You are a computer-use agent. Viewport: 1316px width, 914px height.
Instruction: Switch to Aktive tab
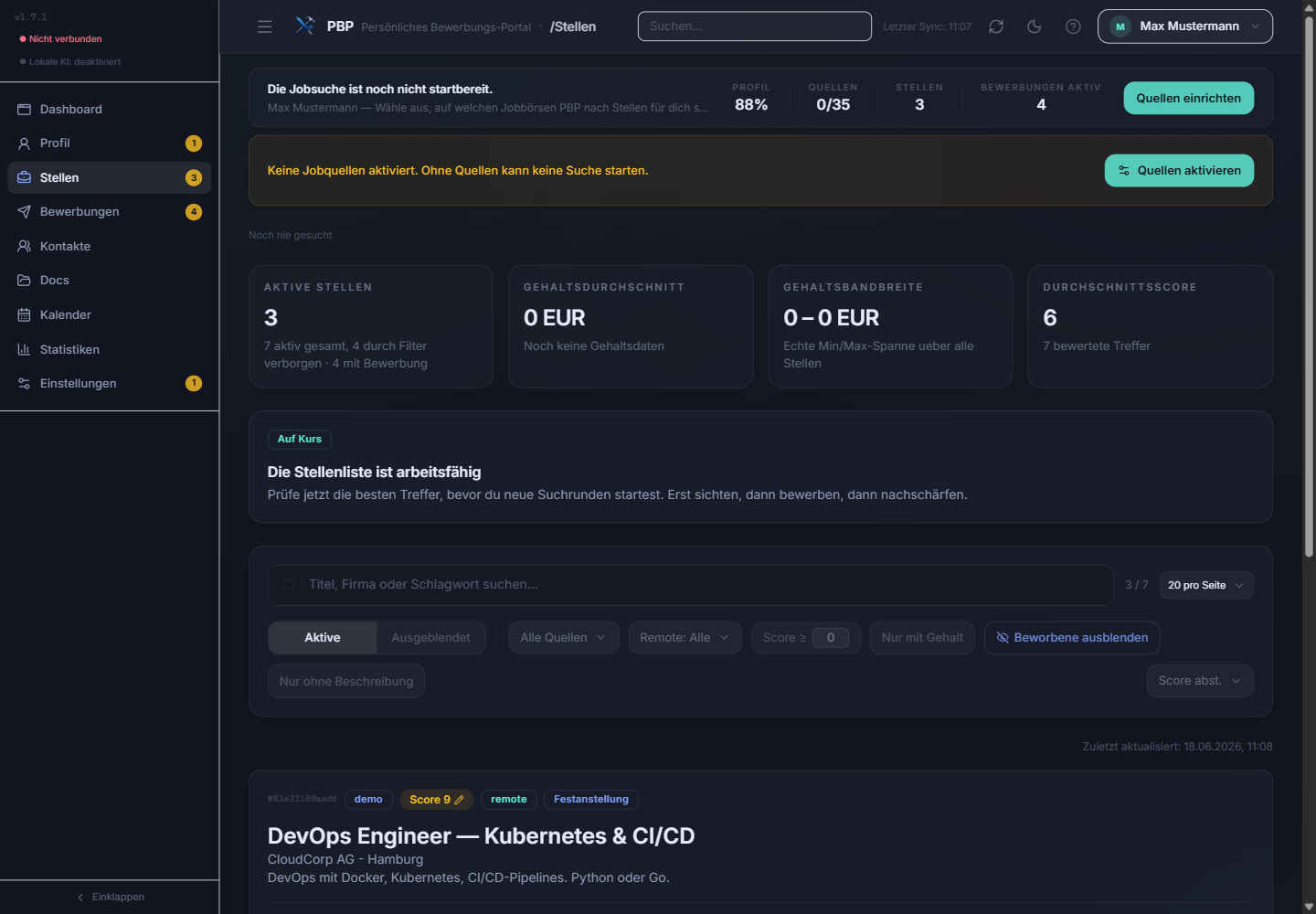pos(323,638)
